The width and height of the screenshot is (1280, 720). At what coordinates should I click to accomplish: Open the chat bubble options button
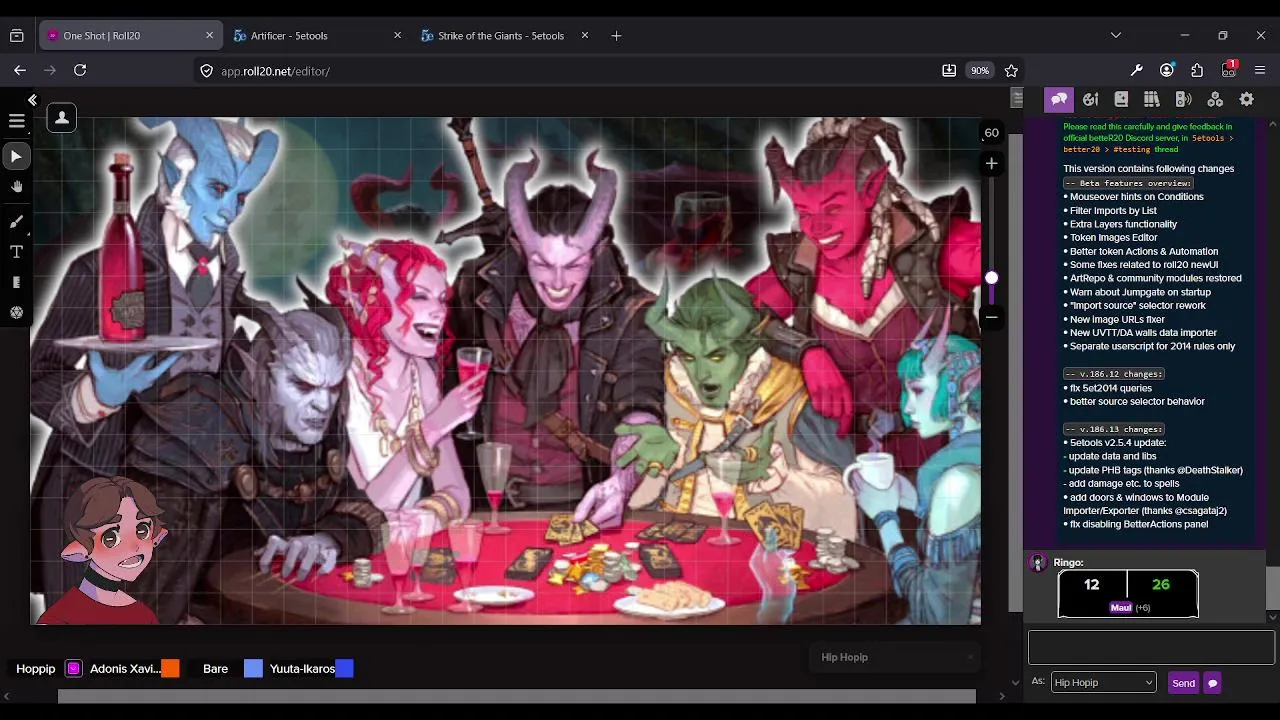click(1212, 683)
